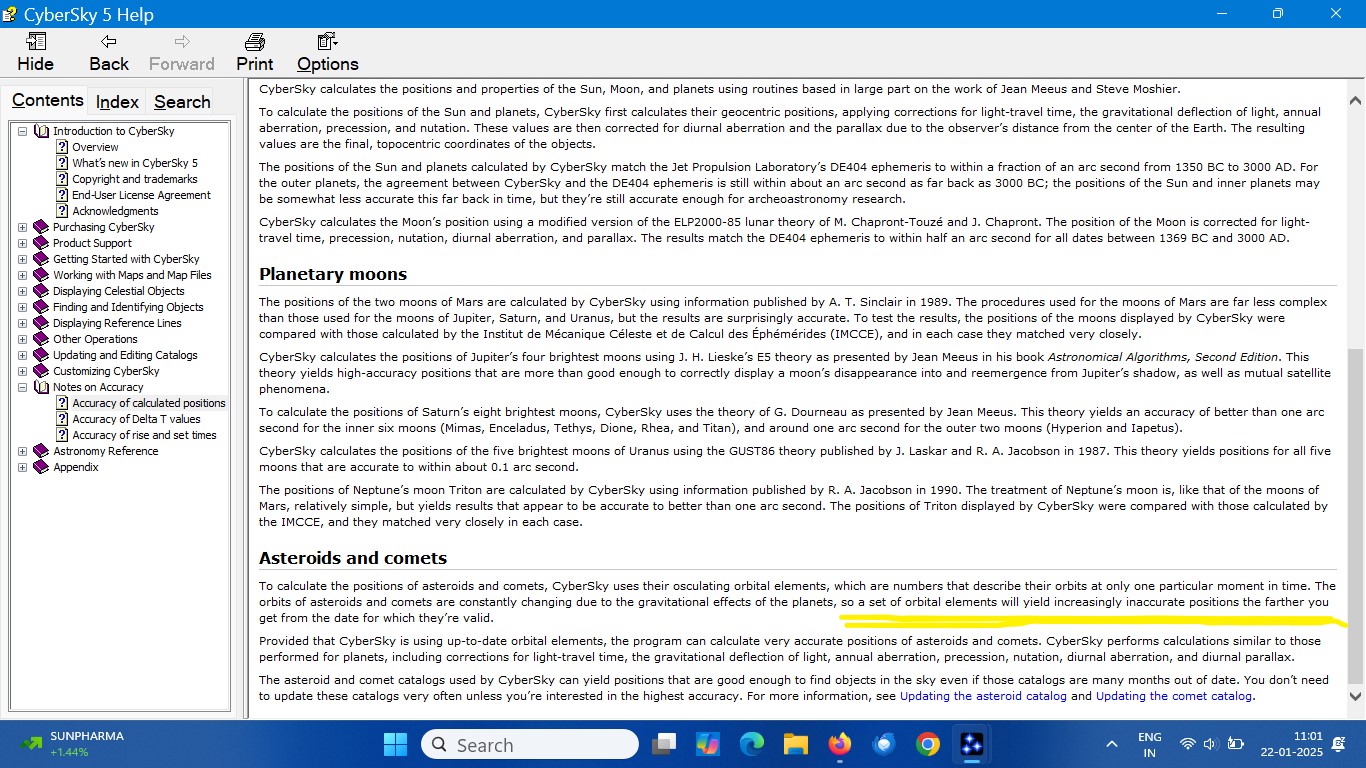Expand the Displaying Celestial Objects node

click(x=22, y=291)
